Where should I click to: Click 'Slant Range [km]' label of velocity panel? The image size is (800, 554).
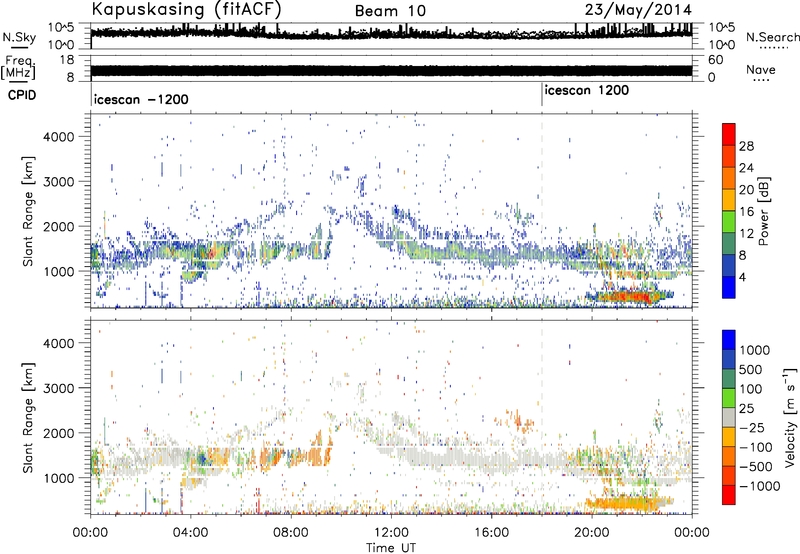tap(28, 417)
